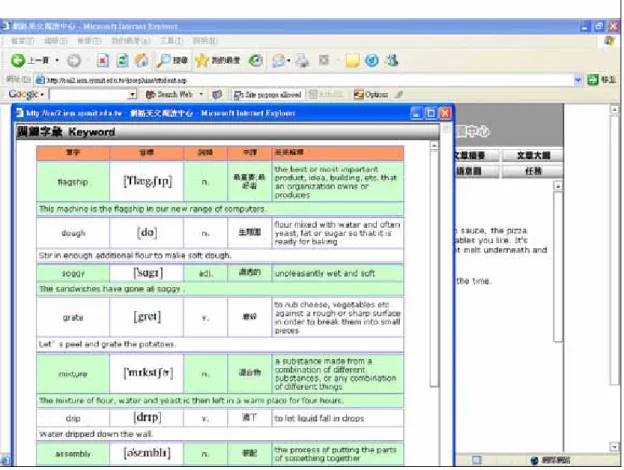Click the word "grate" in the table

tap(73, 318)
